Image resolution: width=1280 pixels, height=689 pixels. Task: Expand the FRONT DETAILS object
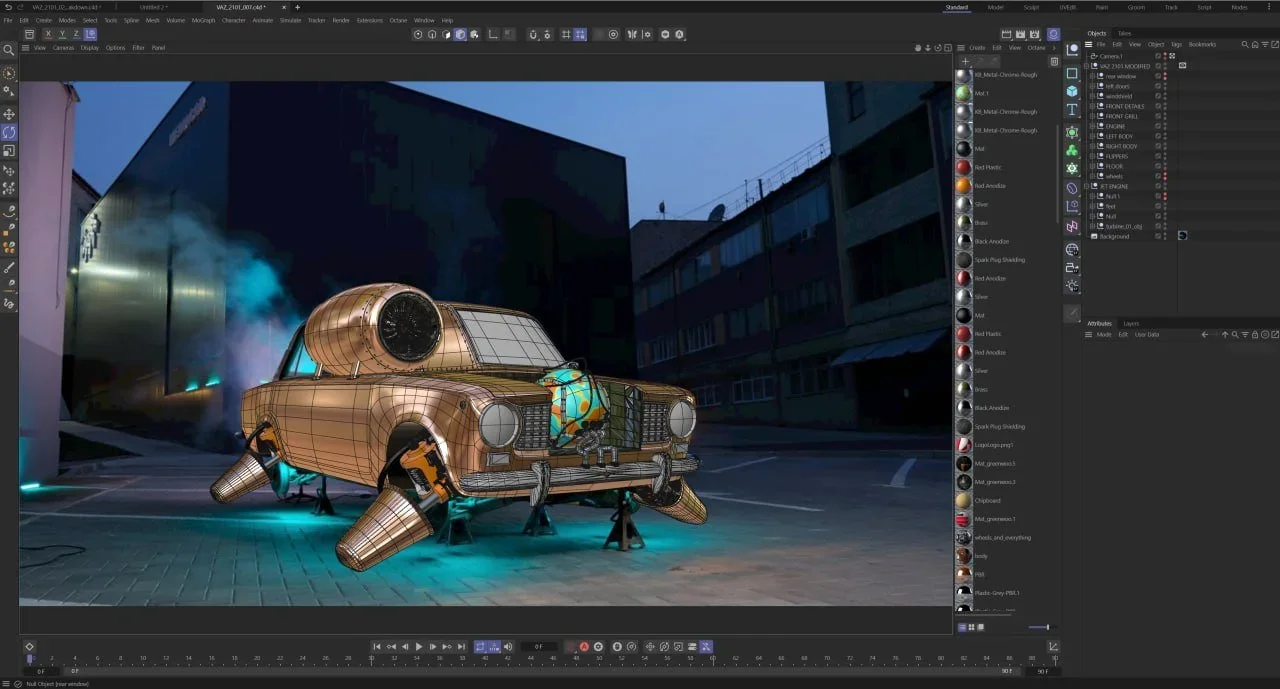coord(1092,106)
